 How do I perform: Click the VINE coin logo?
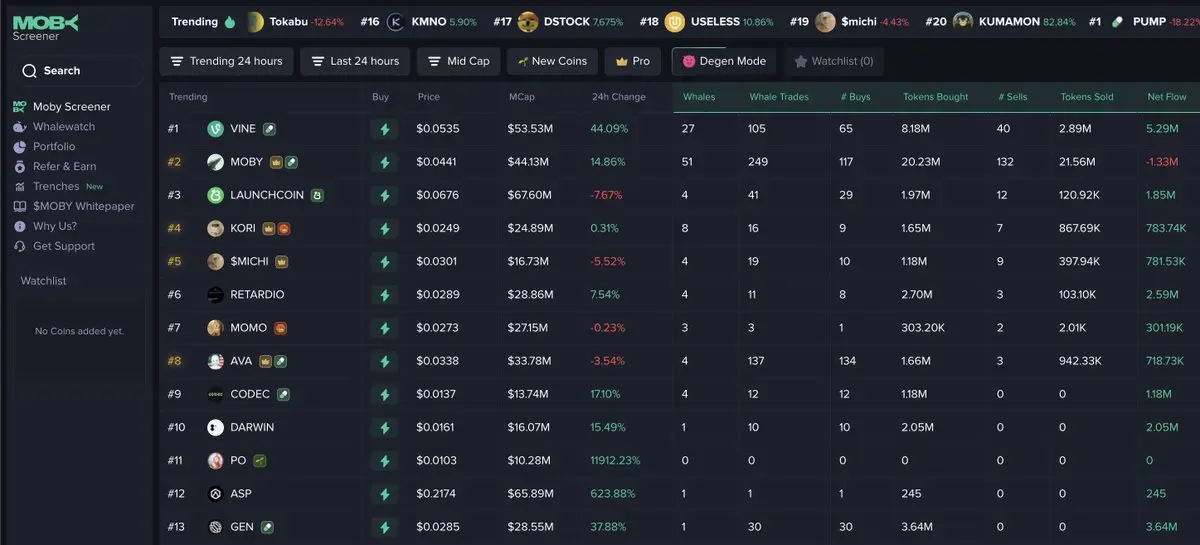(x=215, y=129)
